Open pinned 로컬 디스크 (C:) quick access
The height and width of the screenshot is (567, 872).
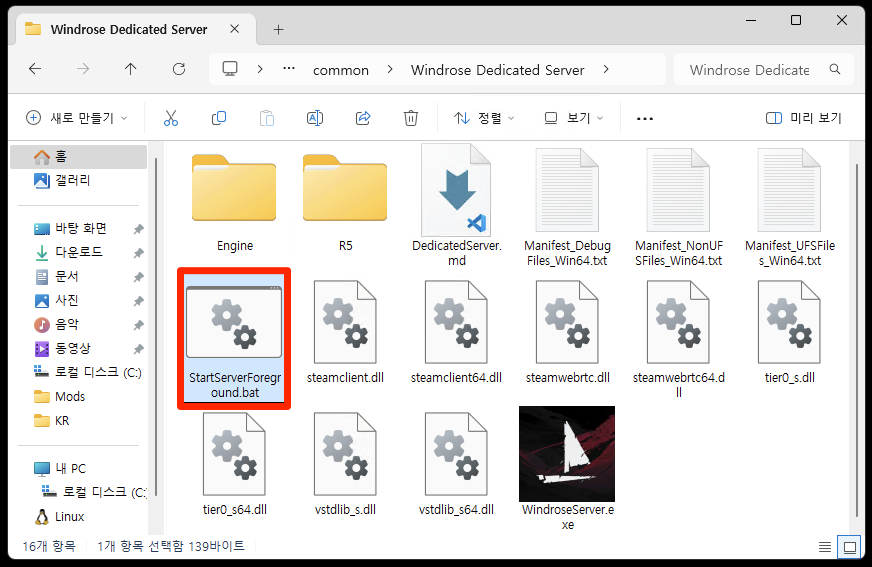(x=78, y=372)
